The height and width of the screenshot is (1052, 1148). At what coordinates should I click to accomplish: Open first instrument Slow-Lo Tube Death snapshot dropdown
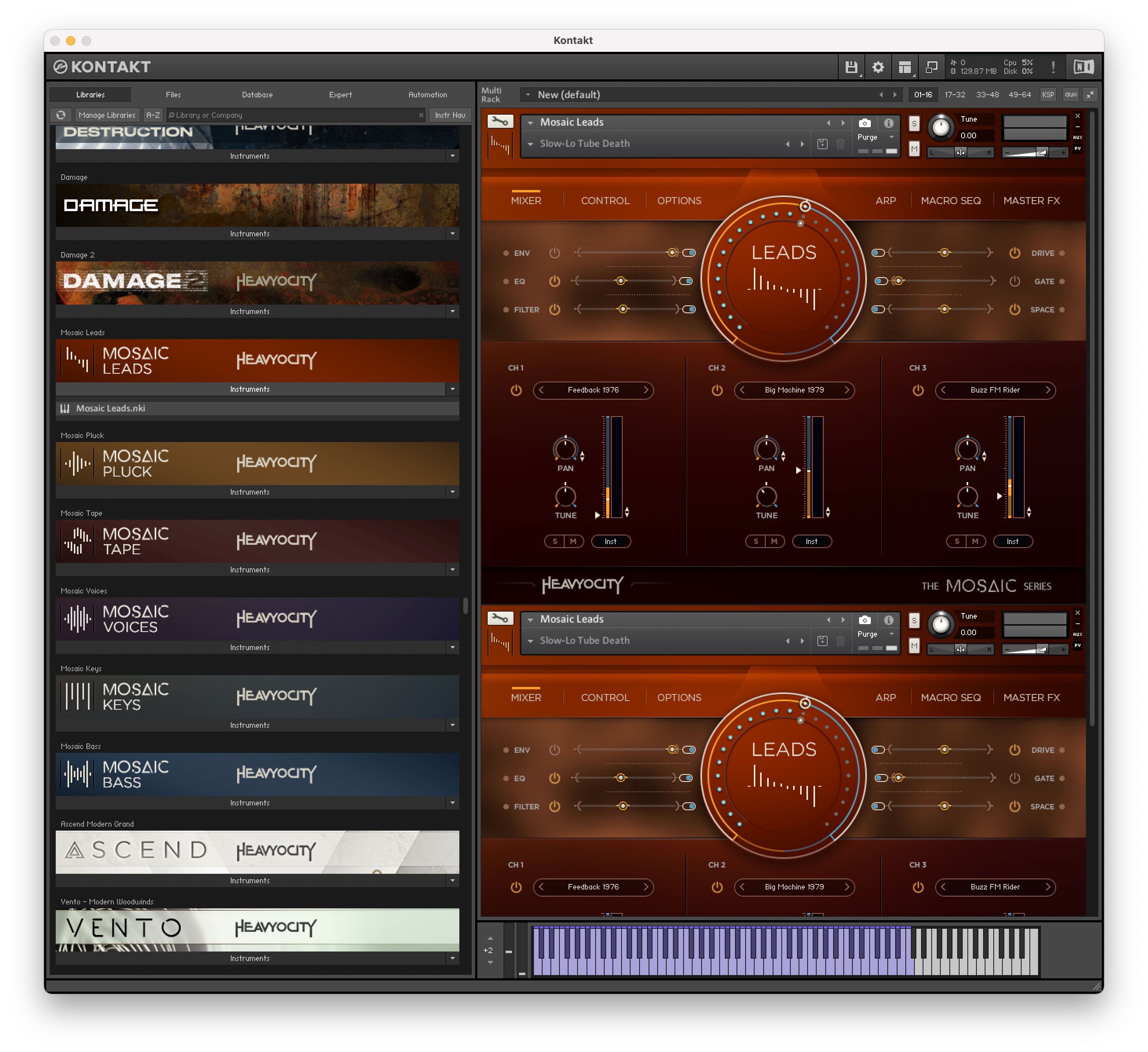coord(530,144)
